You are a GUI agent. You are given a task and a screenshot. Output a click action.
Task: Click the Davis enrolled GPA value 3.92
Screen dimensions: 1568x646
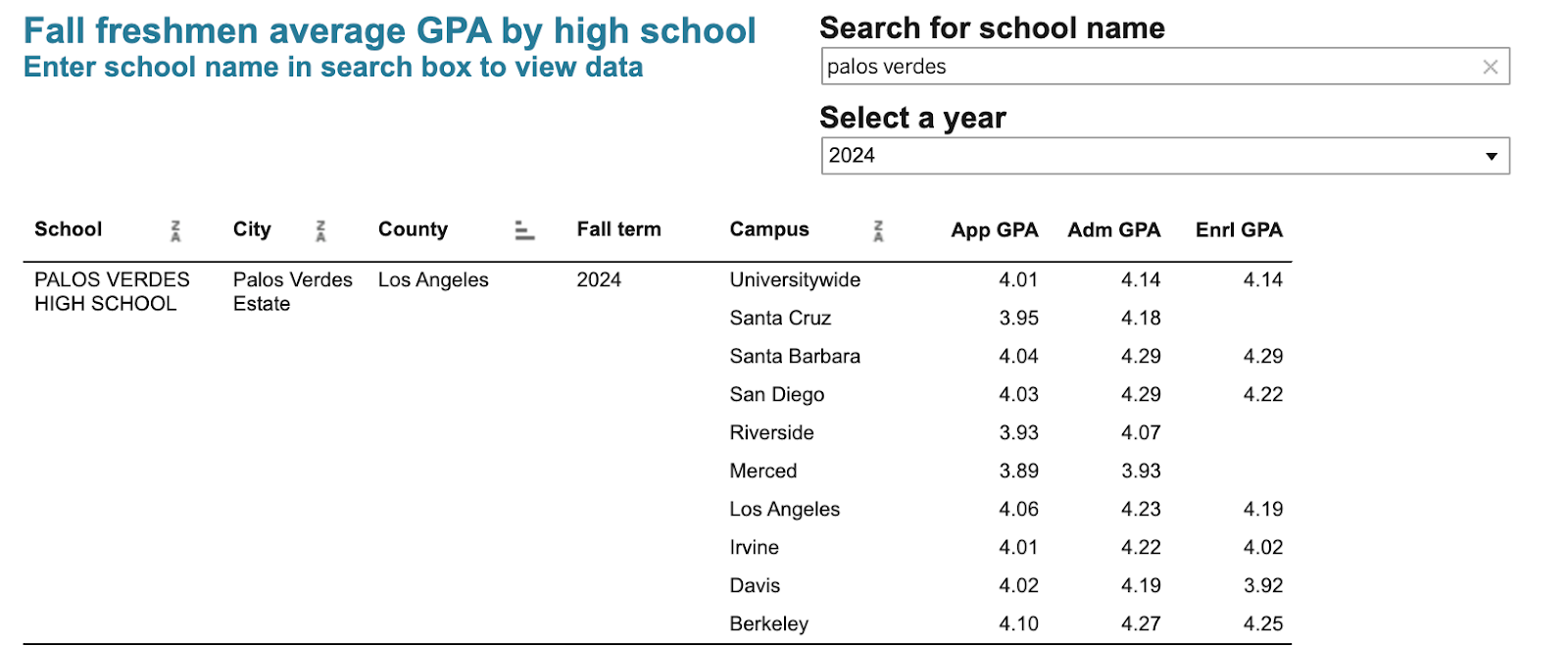pos(1262,586)
